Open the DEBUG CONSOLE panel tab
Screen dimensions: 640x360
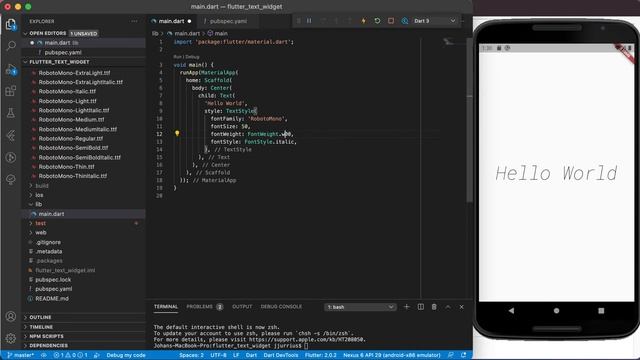coord(281,307)
